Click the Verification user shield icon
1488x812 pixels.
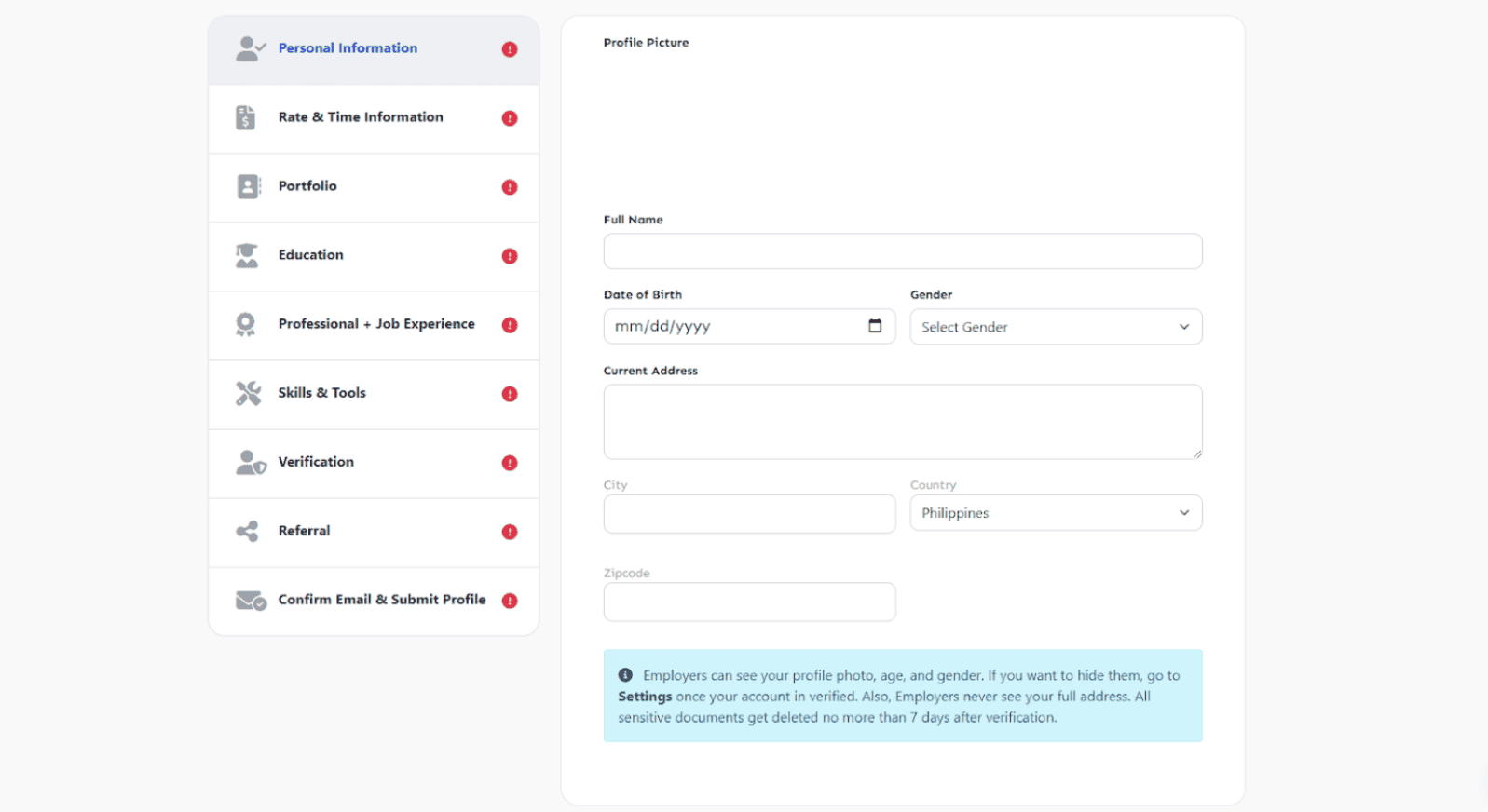click(x=250, y=462)
